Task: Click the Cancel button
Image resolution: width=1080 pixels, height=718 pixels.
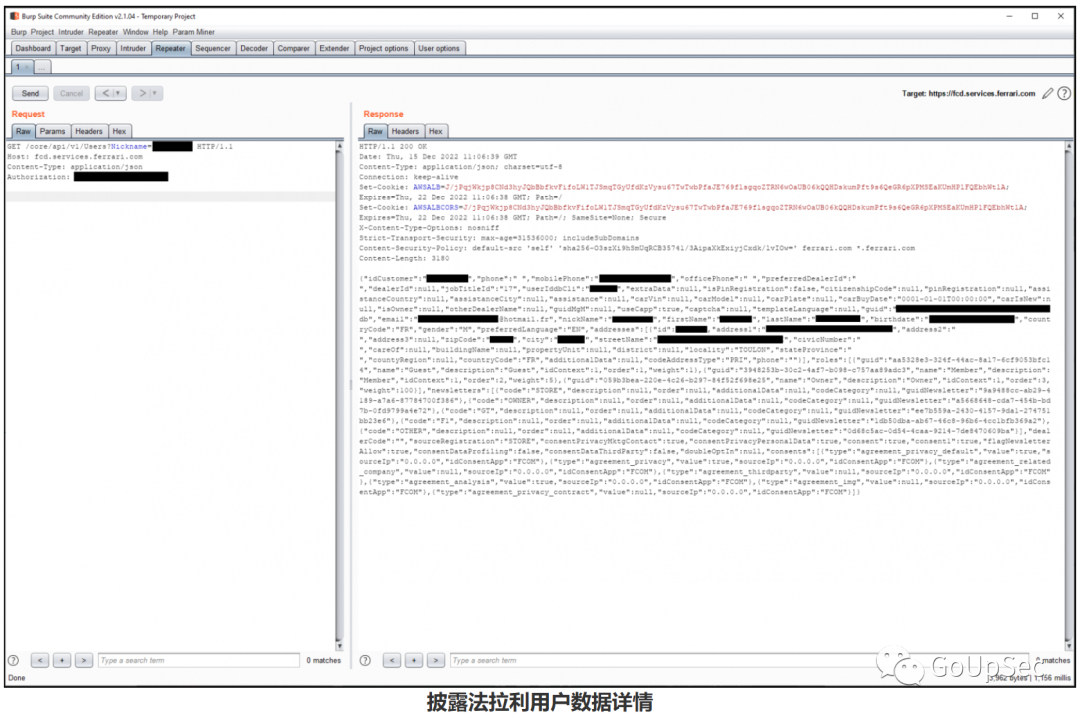Action: tap(71, 93)
